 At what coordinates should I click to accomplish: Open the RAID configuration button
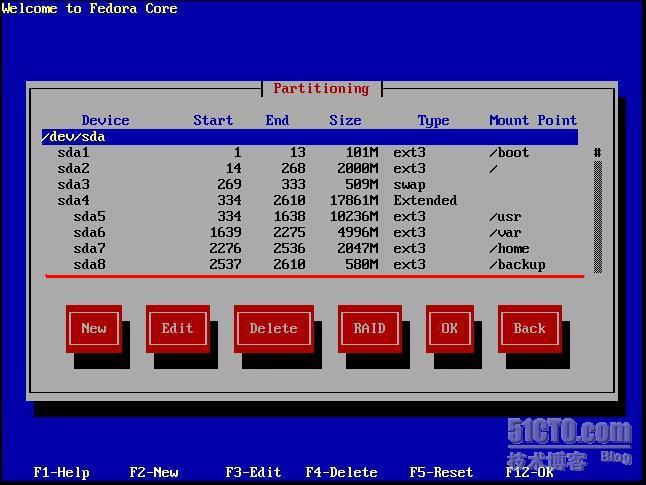coord(370,328)
